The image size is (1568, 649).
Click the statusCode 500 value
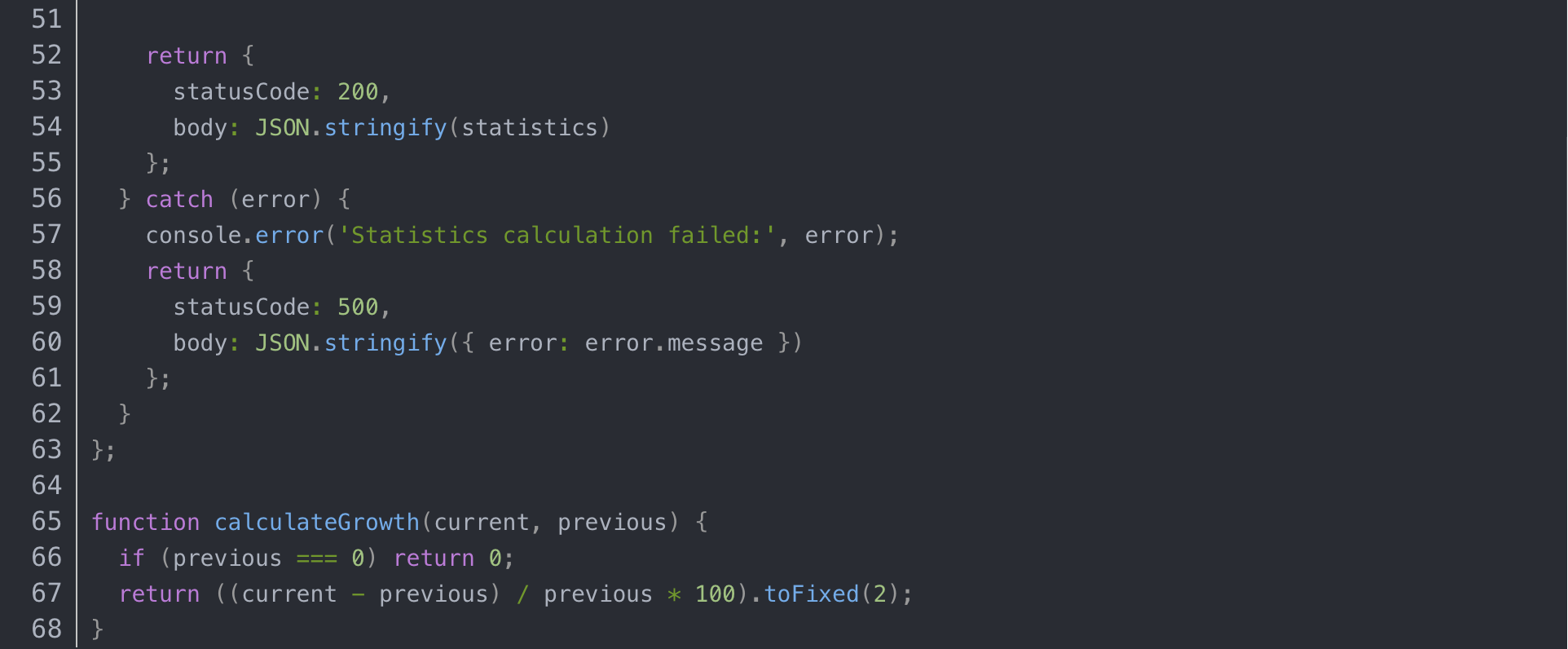coord(358,307)
